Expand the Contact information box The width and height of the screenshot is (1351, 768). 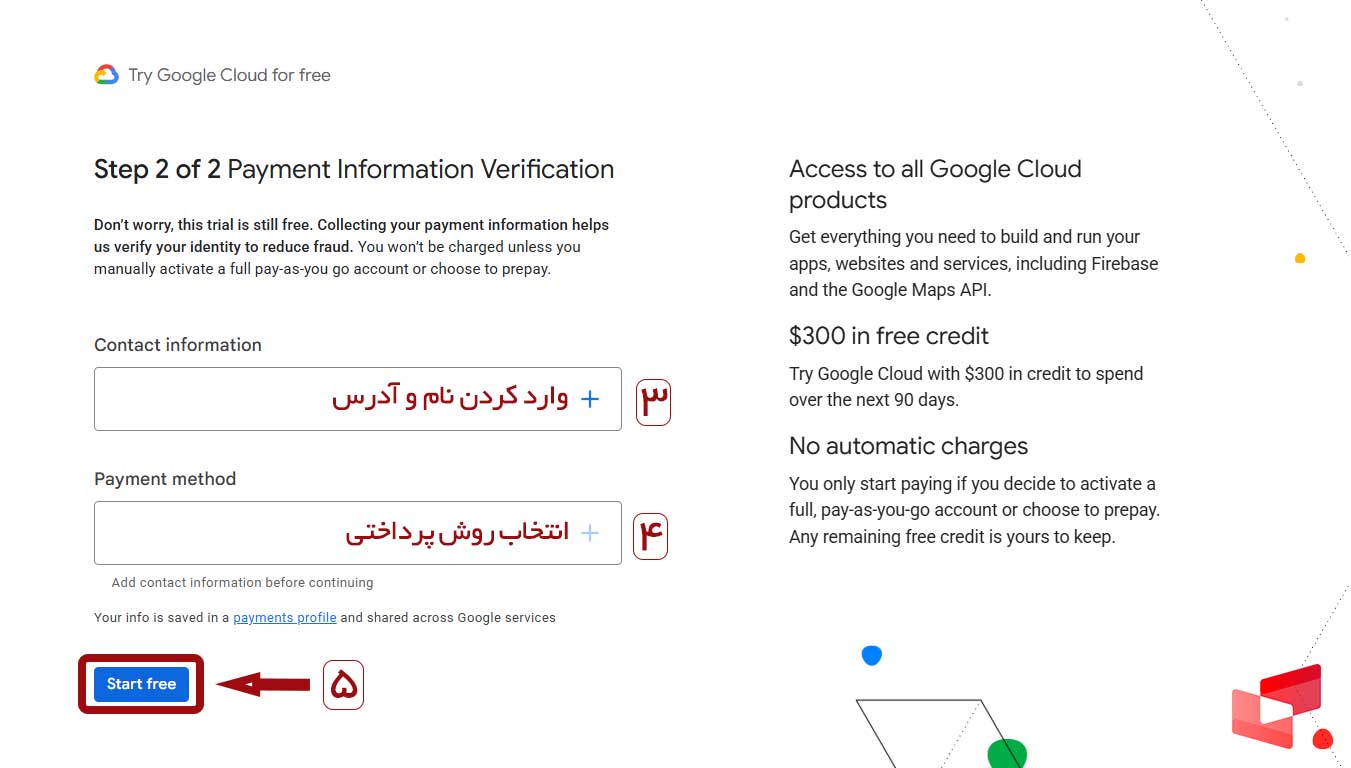(357, 399)
